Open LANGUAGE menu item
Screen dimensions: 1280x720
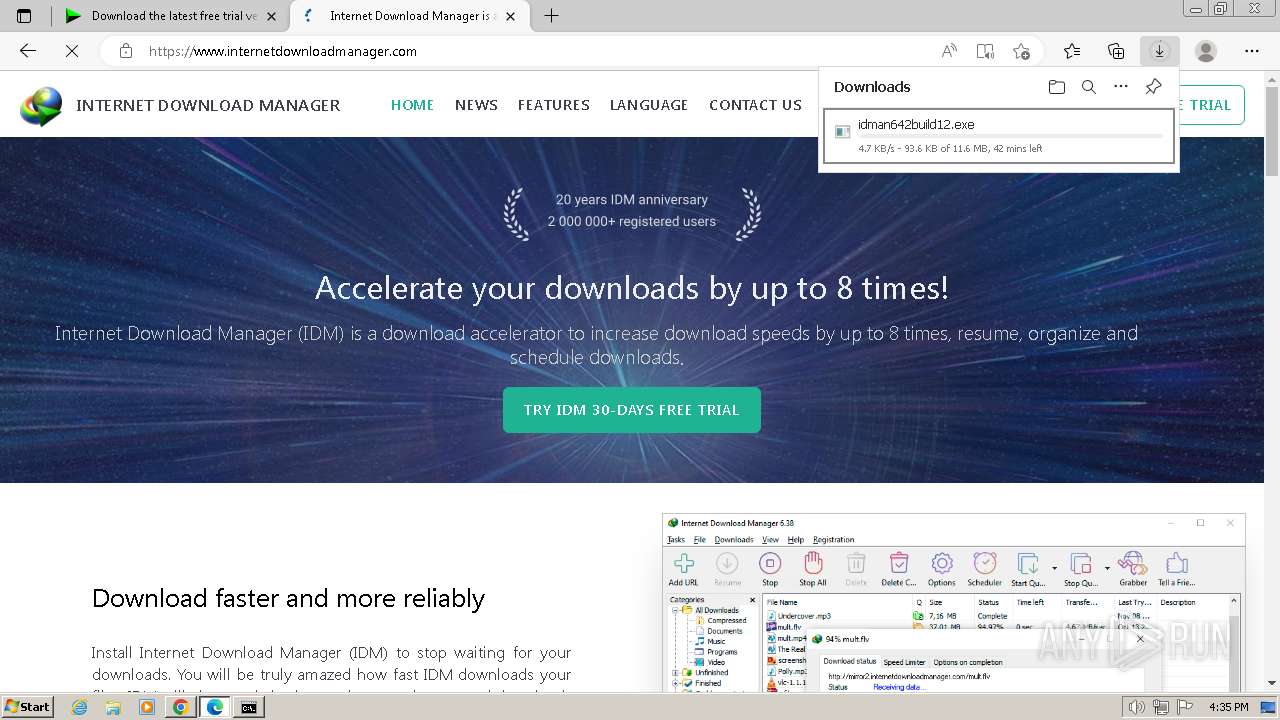pos(649,105)
